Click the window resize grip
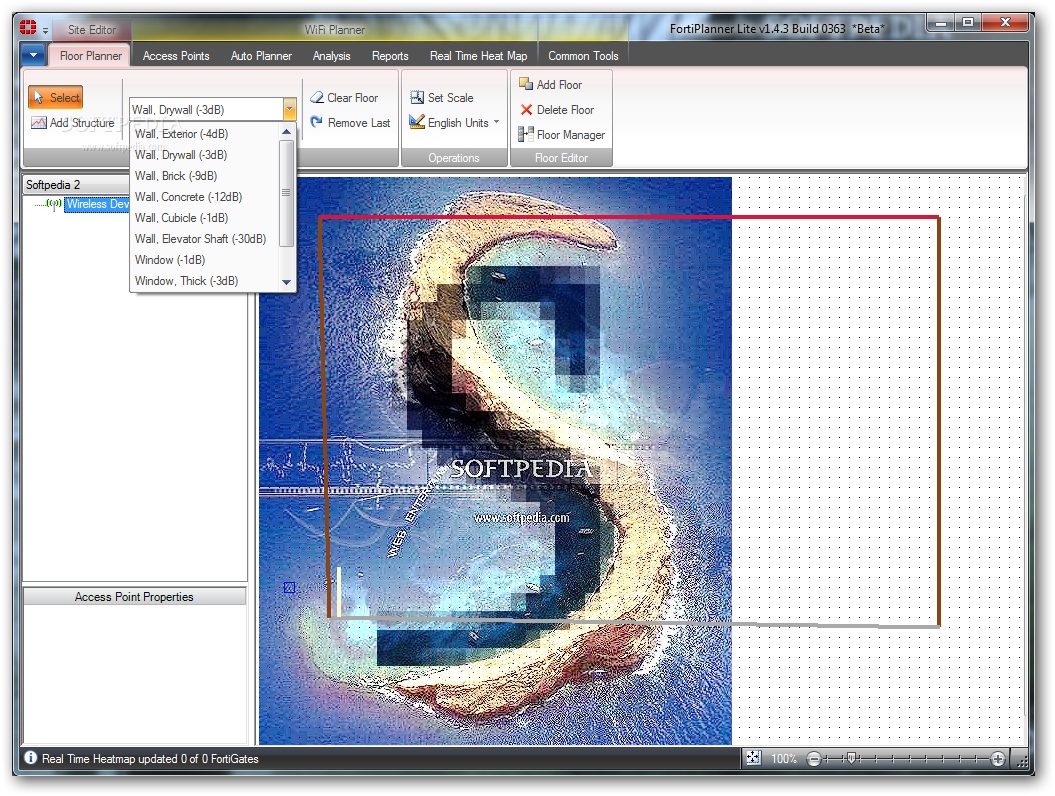Viewport: 1055px width, 796px height. click(x=1022, y=761)
